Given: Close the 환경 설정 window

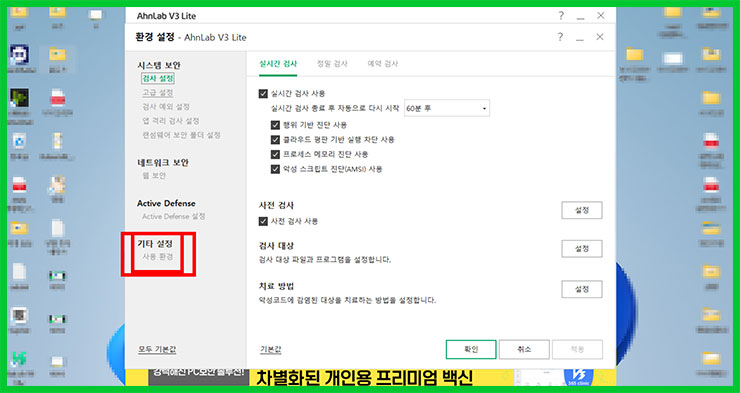Looking at the screenshot, I should click(600, 37).
